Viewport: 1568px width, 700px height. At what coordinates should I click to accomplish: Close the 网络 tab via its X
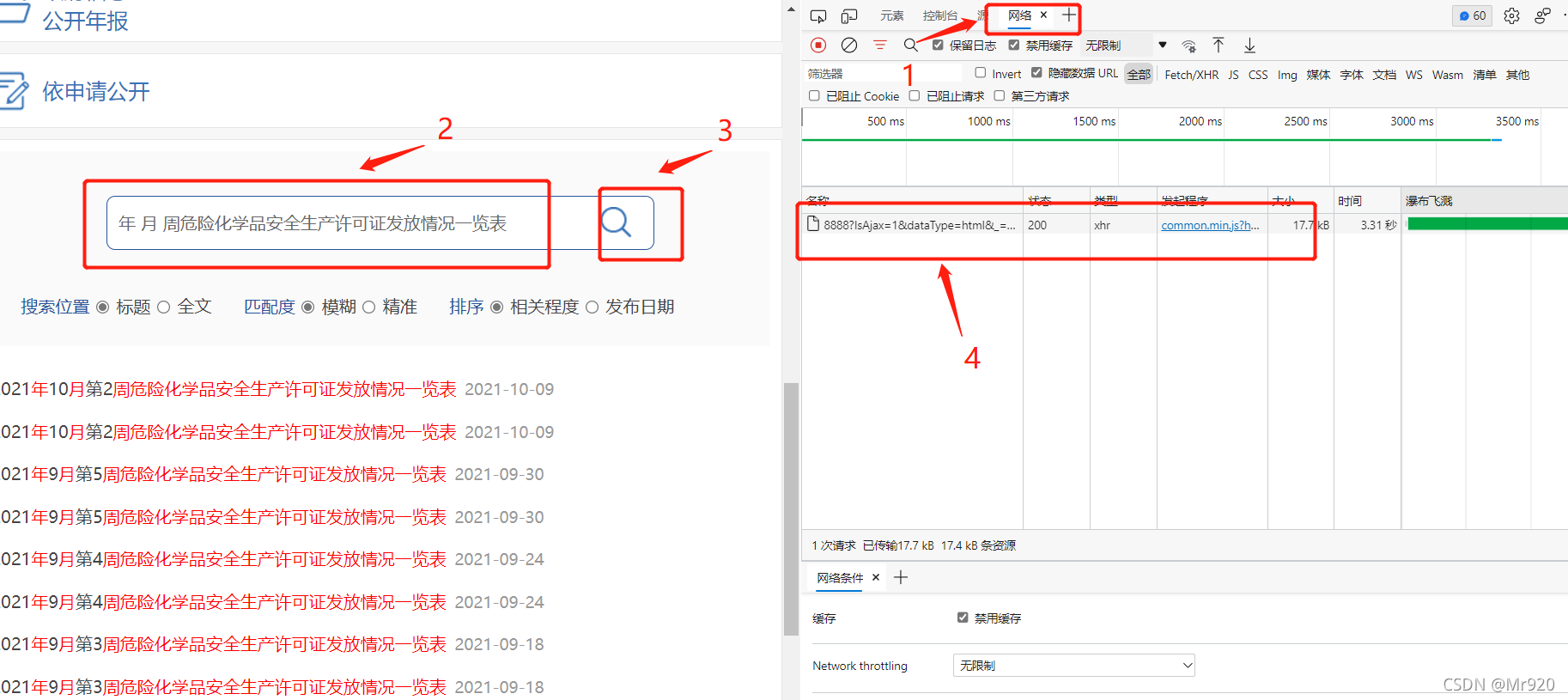point(1043,15)
